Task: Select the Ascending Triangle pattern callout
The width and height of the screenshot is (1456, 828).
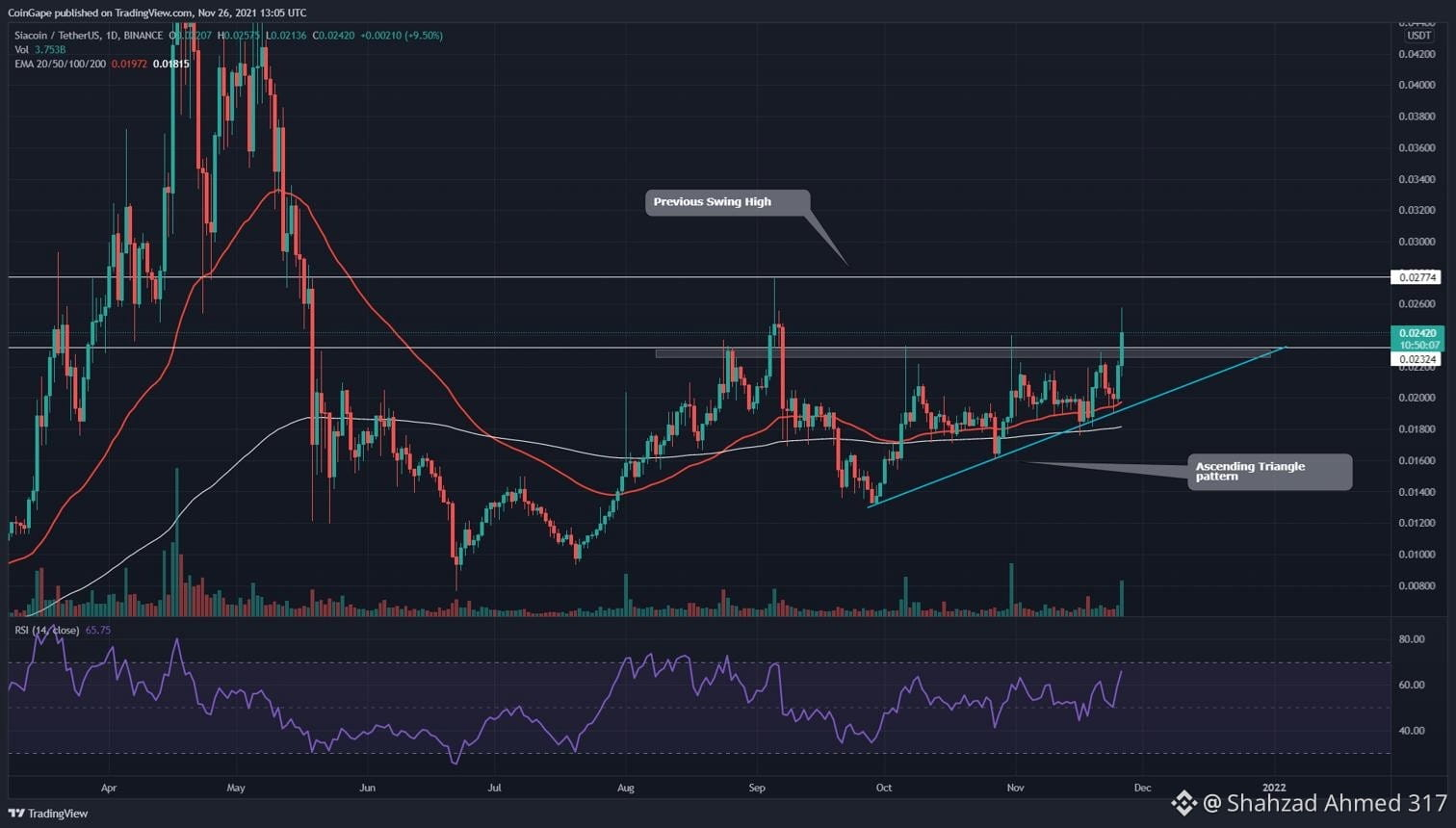Action: 1269,472
